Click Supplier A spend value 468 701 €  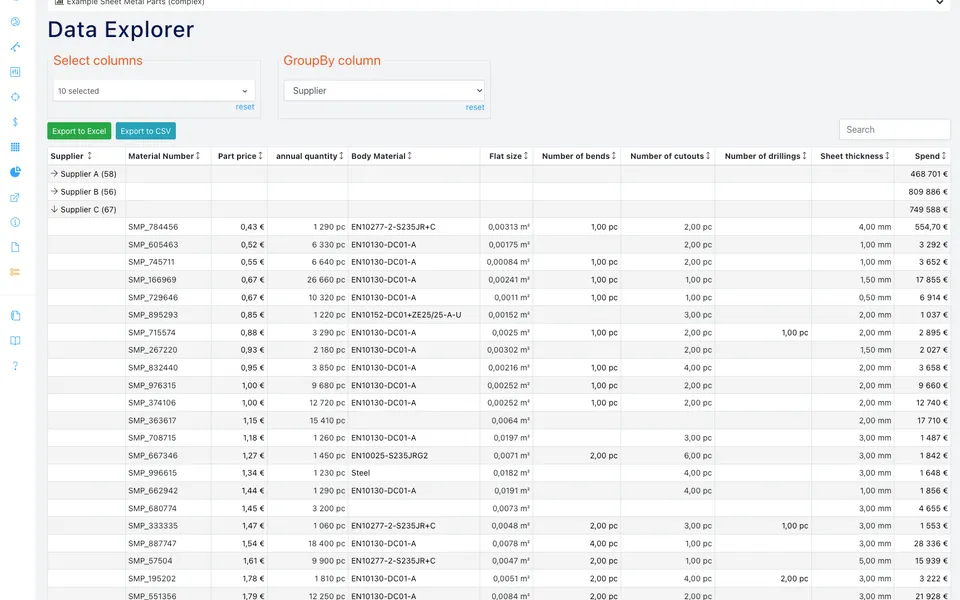(928, 174)
